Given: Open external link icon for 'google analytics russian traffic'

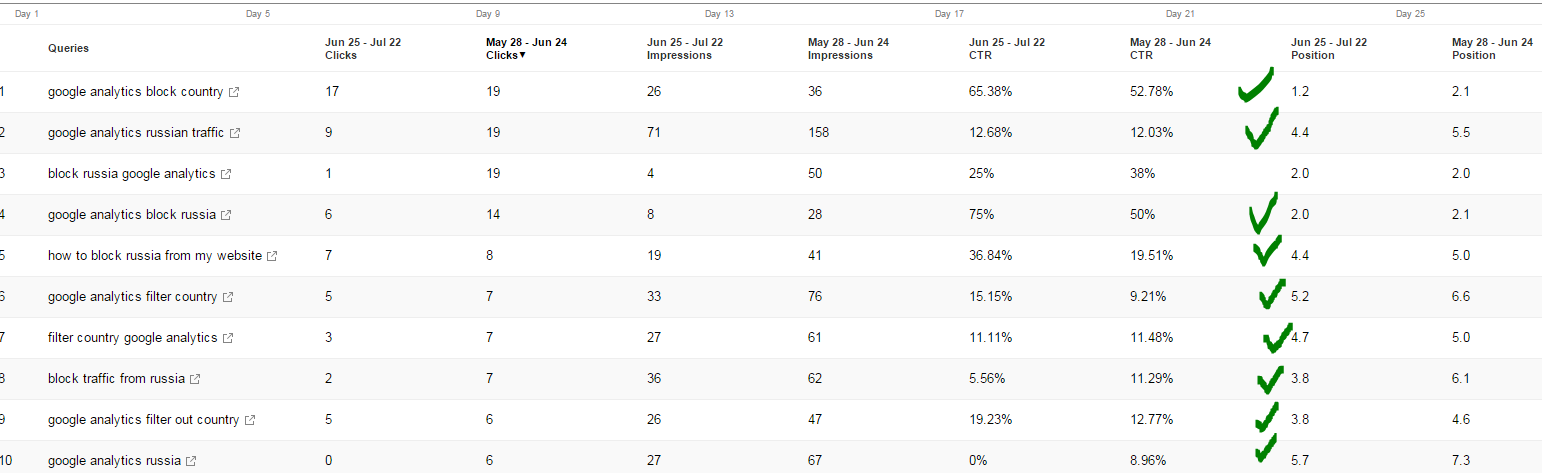Looking at the screenshot, I should coord(235,133).
